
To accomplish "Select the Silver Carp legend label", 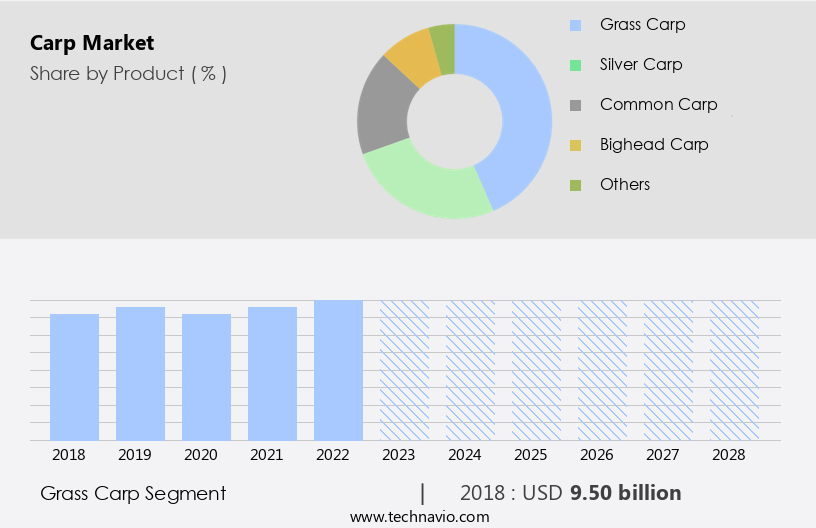I will pos(641,64).
